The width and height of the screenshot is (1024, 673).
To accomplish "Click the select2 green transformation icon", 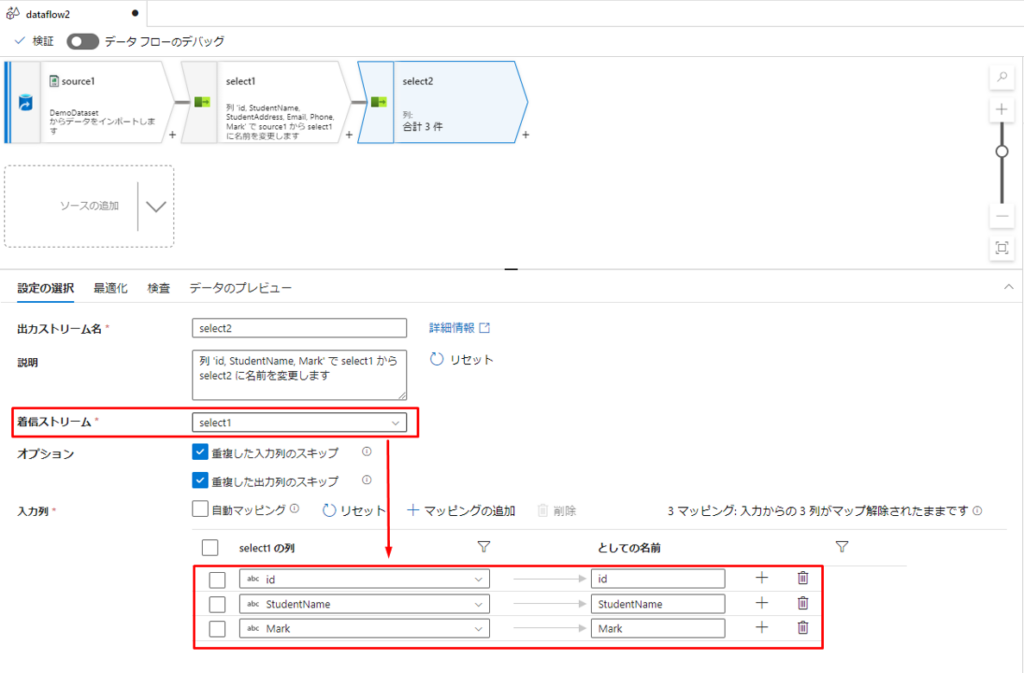I will pos(379,102).
